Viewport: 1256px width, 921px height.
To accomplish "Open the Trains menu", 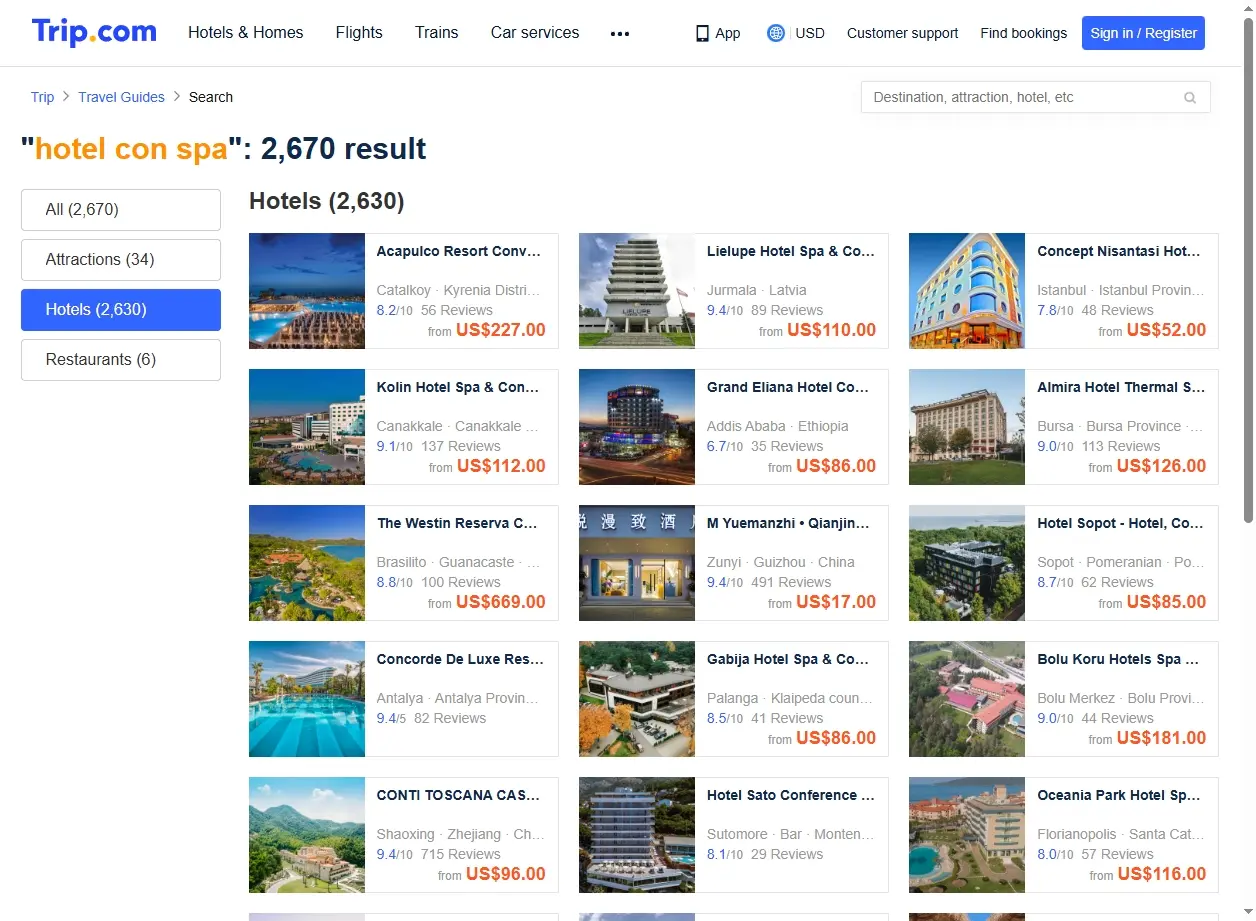I will click(x=436, y=32).
